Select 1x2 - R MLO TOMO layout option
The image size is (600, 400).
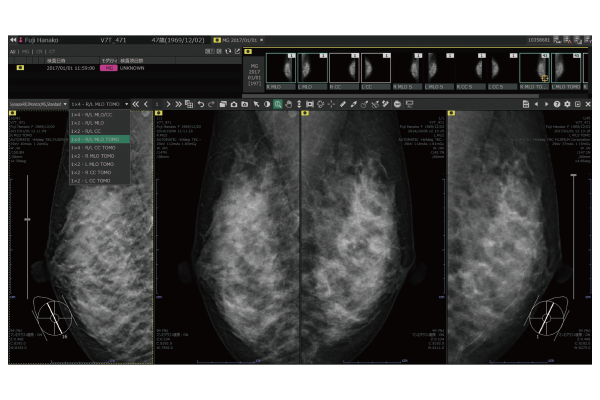pos(94,156)
